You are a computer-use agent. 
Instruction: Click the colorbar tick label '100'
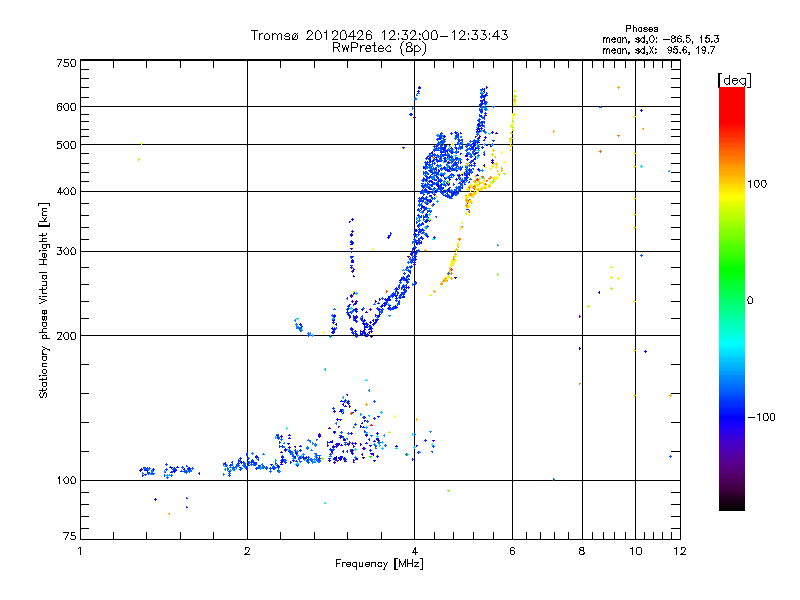[757, 184]
